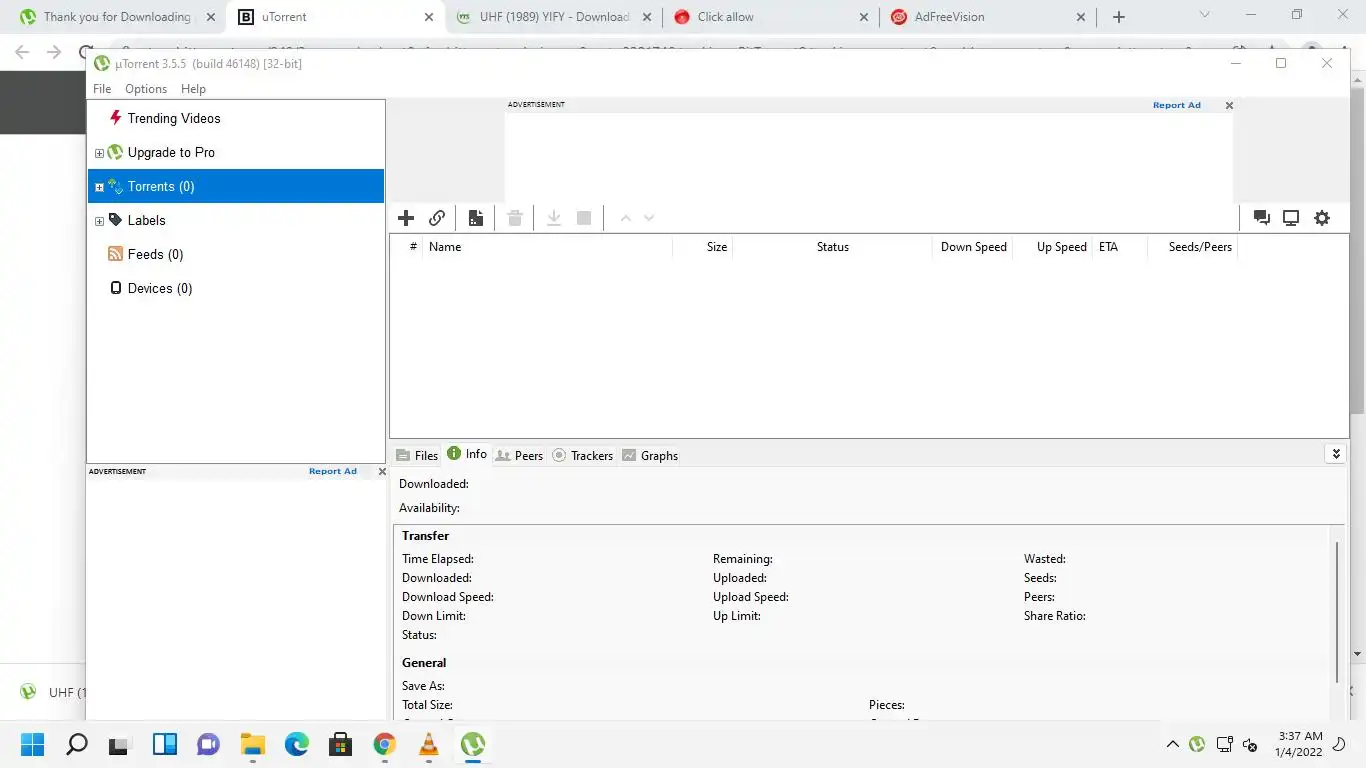The width and height of the screenshot is (1366, 768).
Task: Open Windows Start menu
Action: pyautogui.click(x=33, y=744)
